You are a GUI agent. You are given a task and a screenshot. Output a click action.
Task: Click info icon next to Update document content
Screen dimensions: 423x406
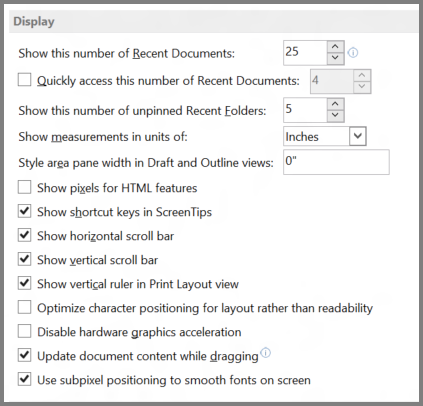click(x=266, y=353)
